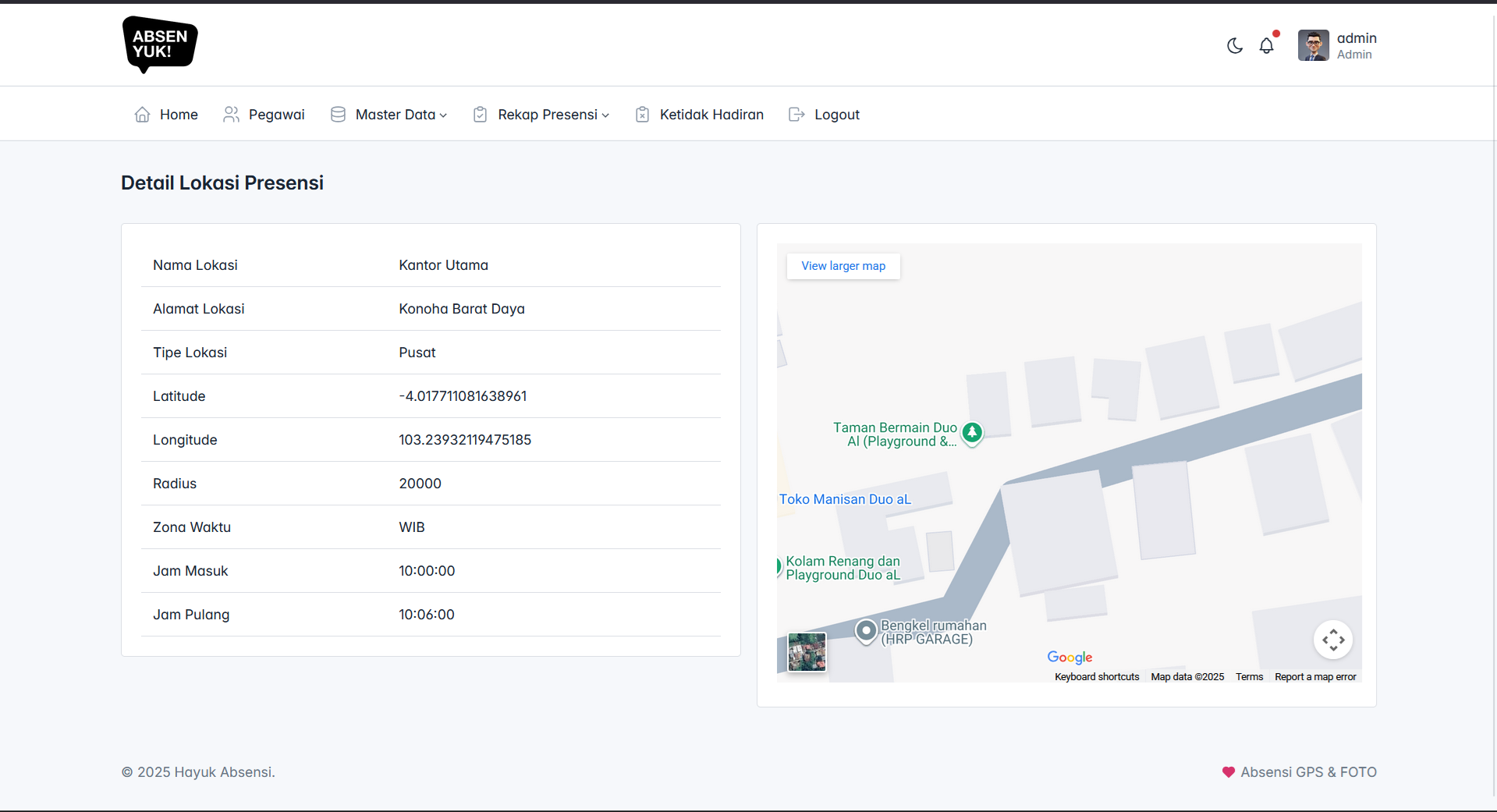This screenshot has width=1497, height=812.
Task: Select radius value 20000
Action: tap(420, 484)
